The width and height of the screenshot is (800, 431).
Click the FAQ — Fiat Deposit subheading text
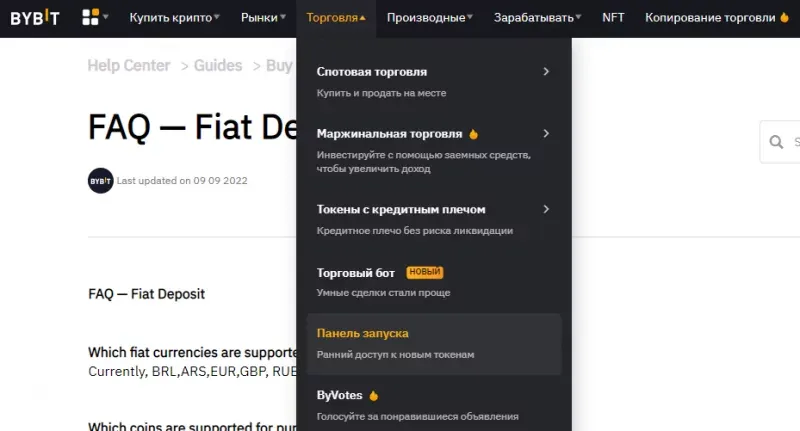coord(146,294)
